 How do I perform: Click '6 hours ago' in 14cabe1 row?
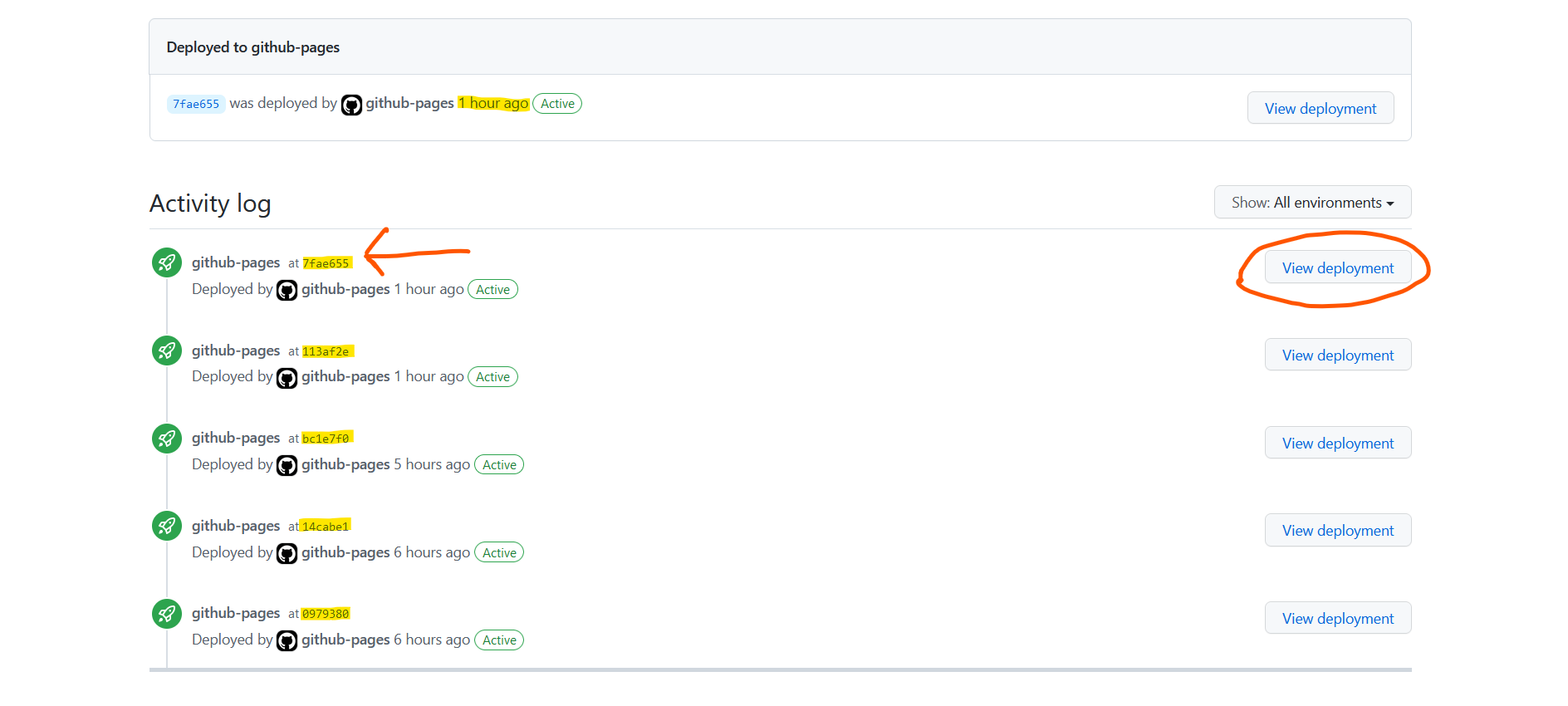(x=432, y=552)
